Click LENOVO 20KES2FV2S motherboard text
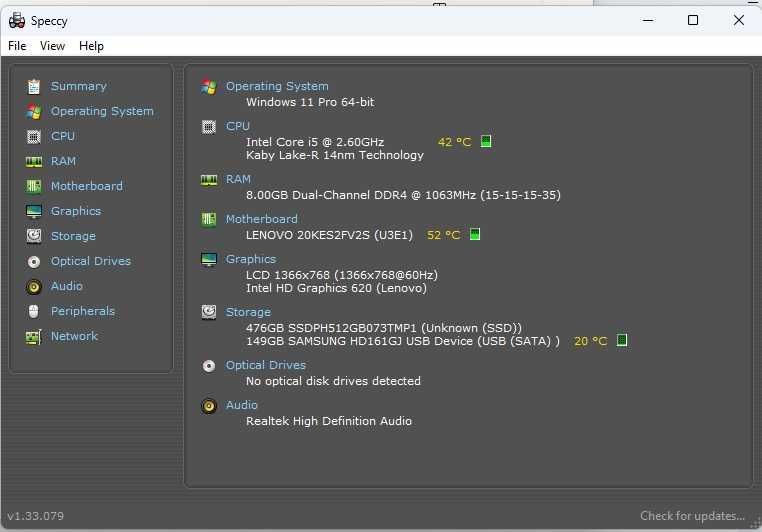The height and width of the screenshot is (532, 762). [x=329, y=235]
